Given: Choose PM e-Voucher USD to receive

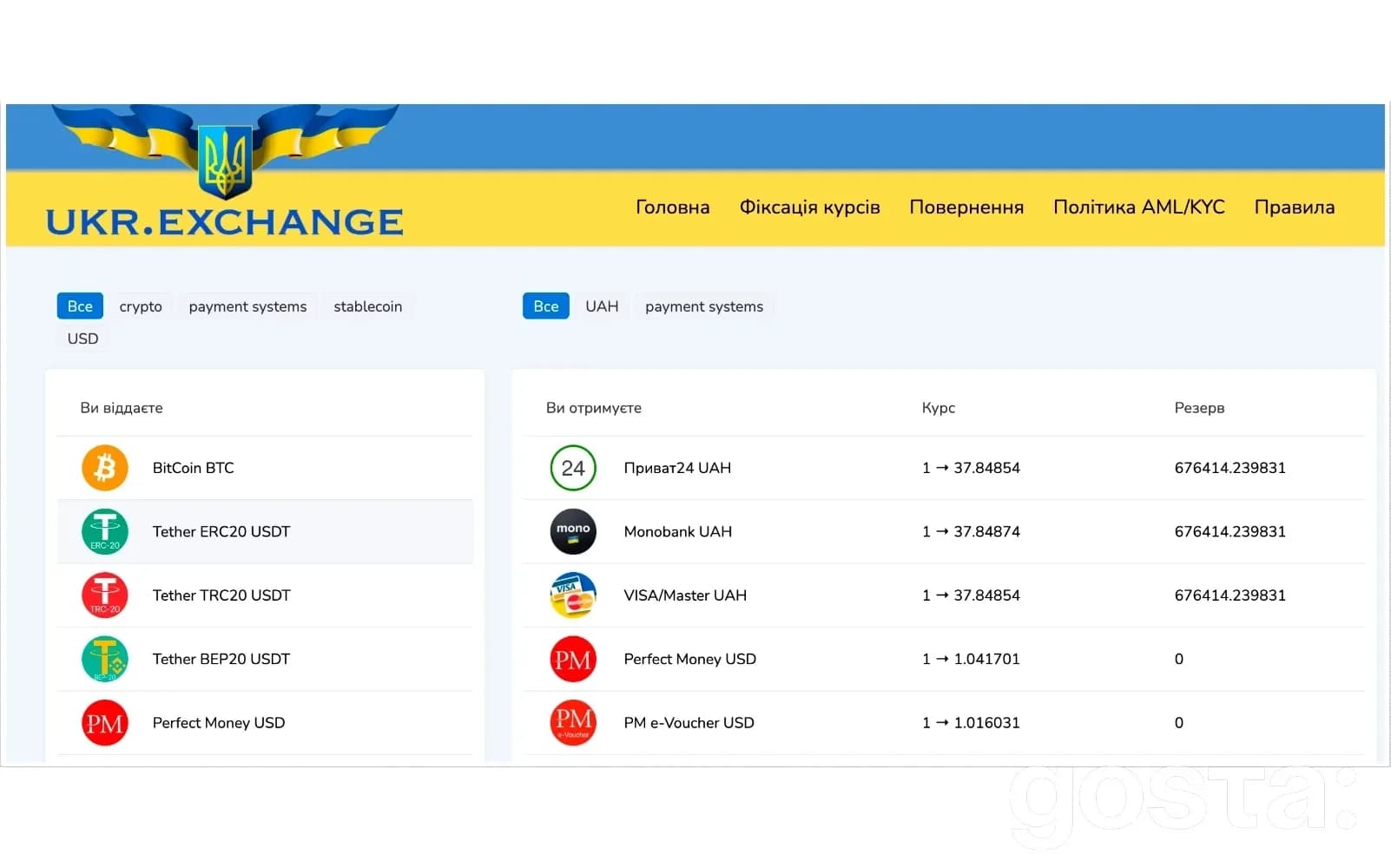Looking at the screenshot, I should click(x=944, y=723).
